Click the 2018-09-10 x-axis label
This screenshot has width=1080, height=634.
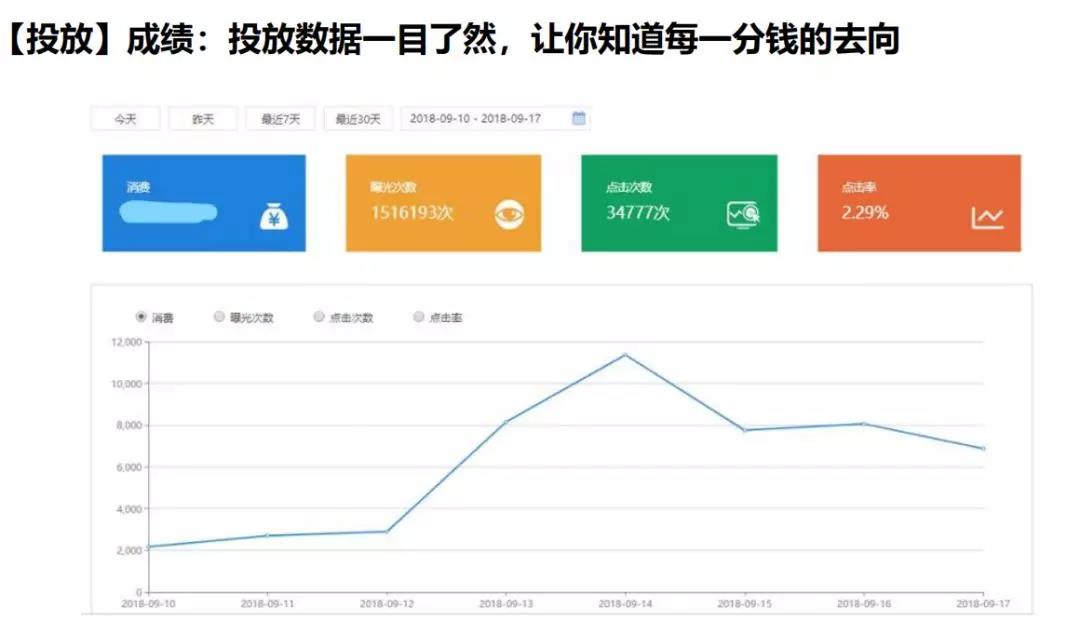click(148, 604)
